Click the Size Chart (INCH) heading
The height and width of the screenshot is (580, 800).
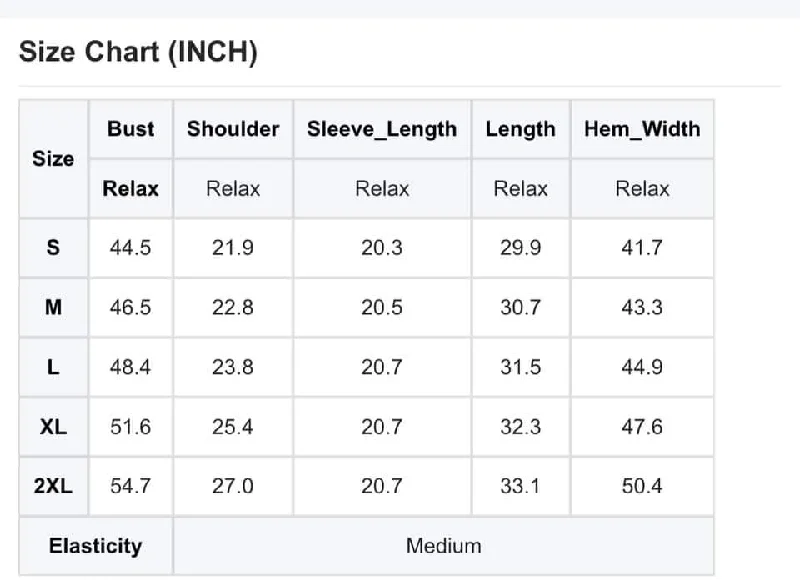pos(138,52)
